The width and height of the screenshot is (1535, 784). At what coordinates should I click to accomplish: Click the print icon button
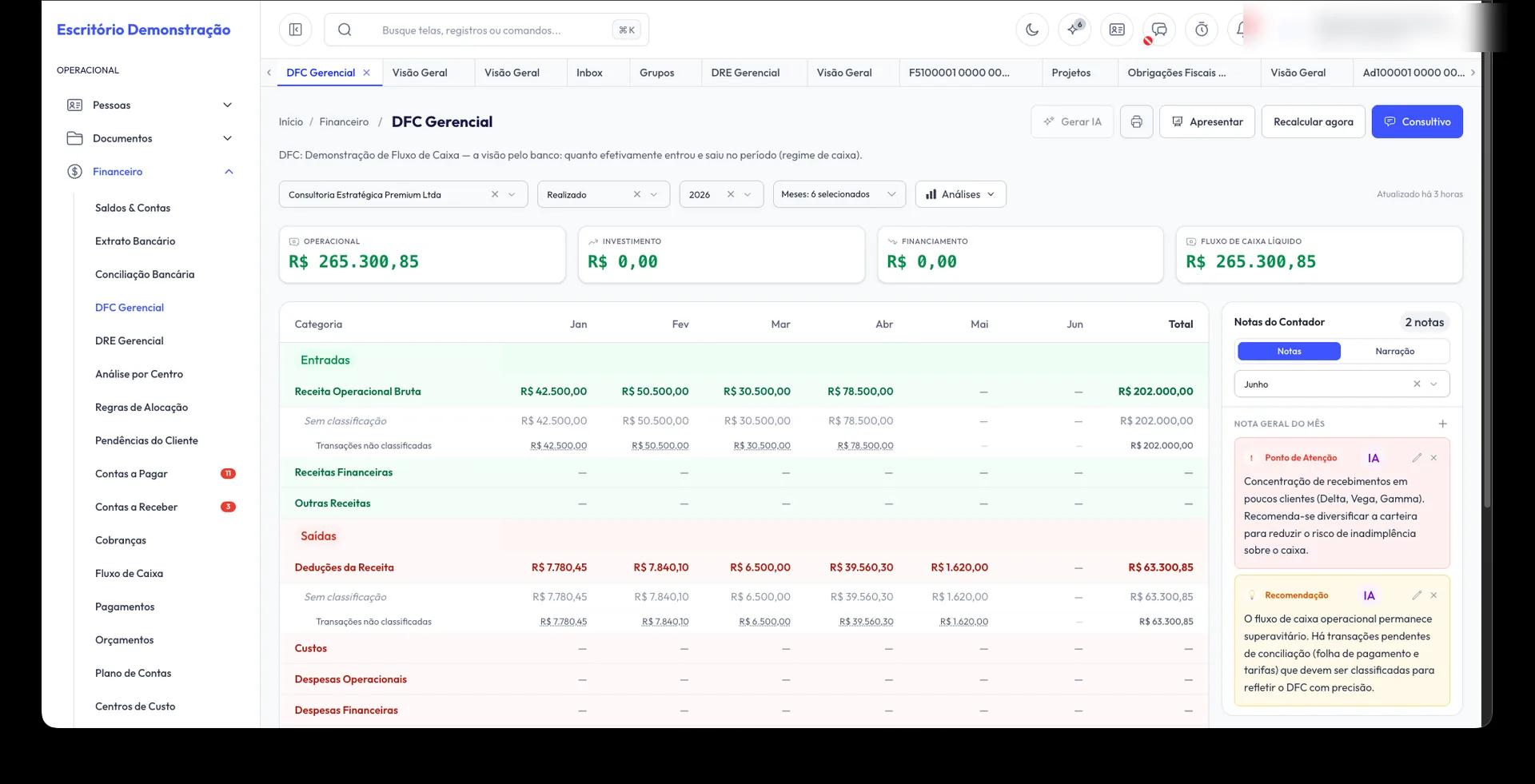click(x=1136, y=121)
